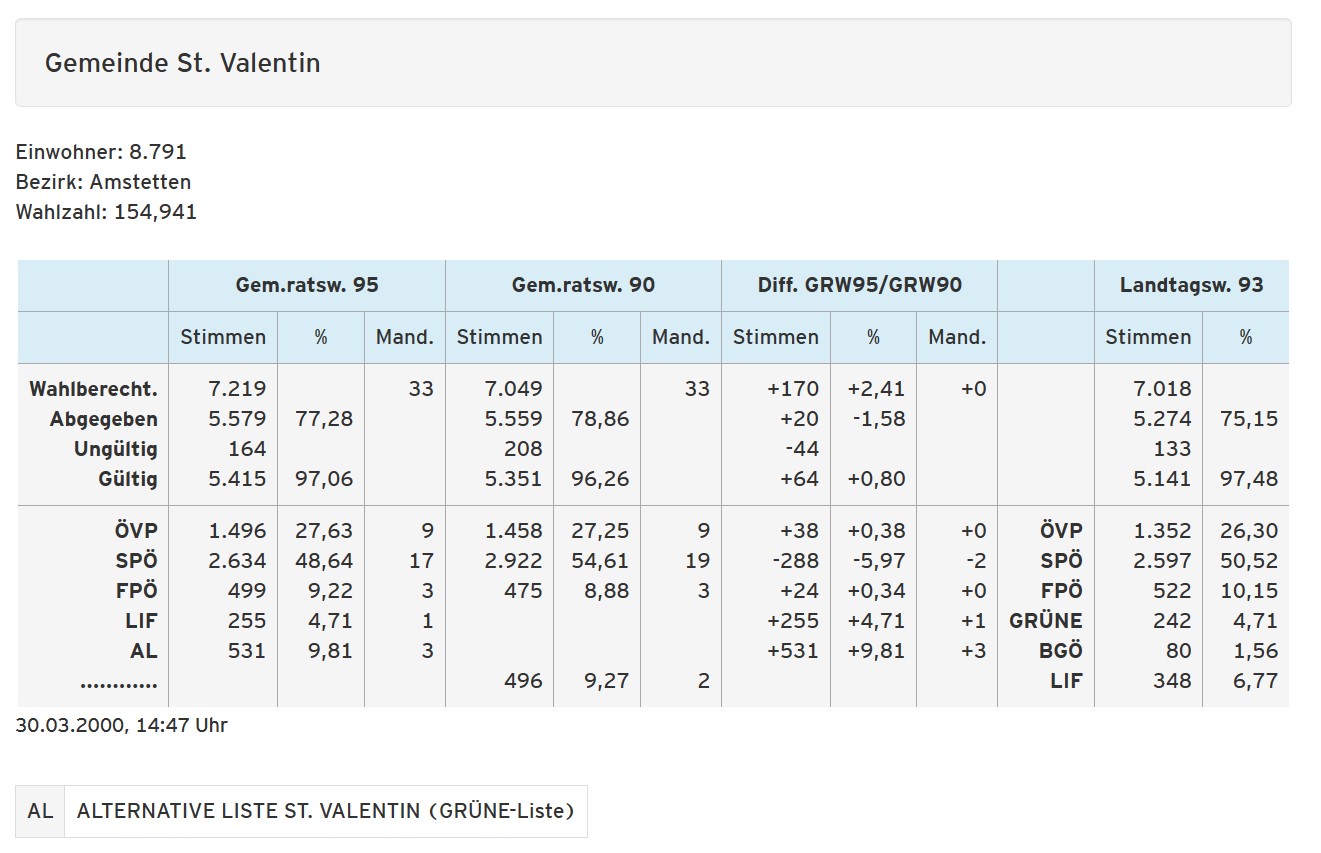Click the Landtagsw. 93 column header
Image resolution: width=1321 pixels, height=853 pixels.
click(1191, 285)
